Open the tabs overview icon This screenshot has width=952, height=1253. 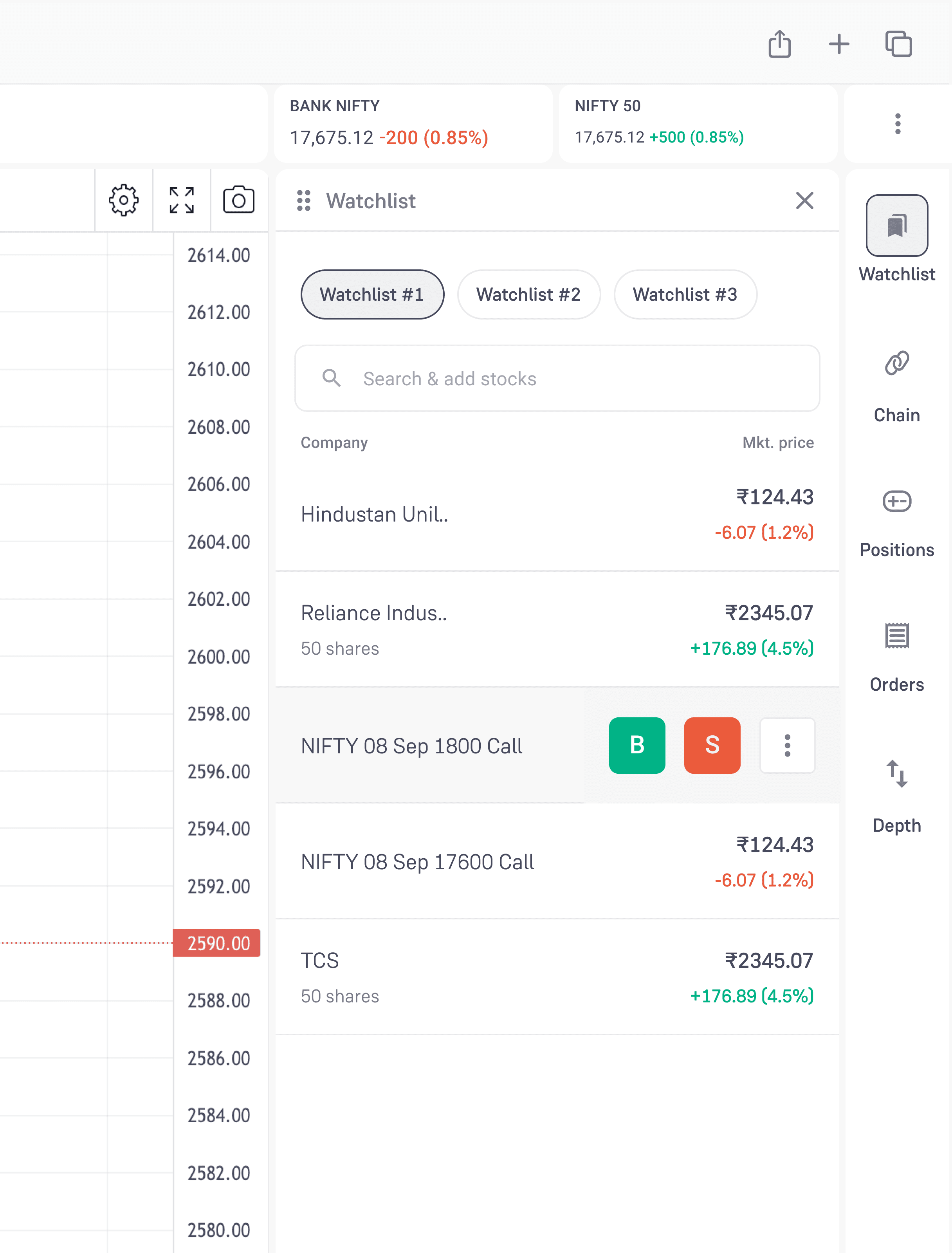point(898,44)
